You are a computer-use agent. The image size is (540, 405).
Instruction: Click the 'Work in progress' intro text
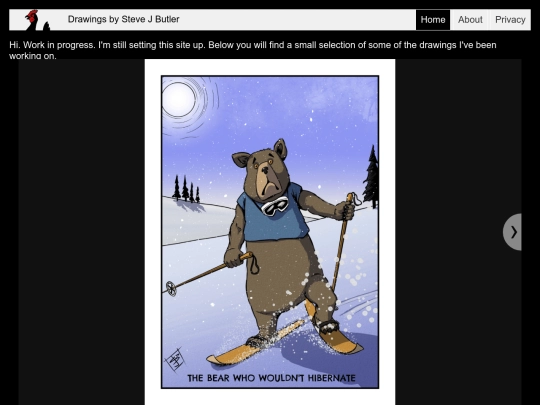pyautogui.click(x=253, y=50)
